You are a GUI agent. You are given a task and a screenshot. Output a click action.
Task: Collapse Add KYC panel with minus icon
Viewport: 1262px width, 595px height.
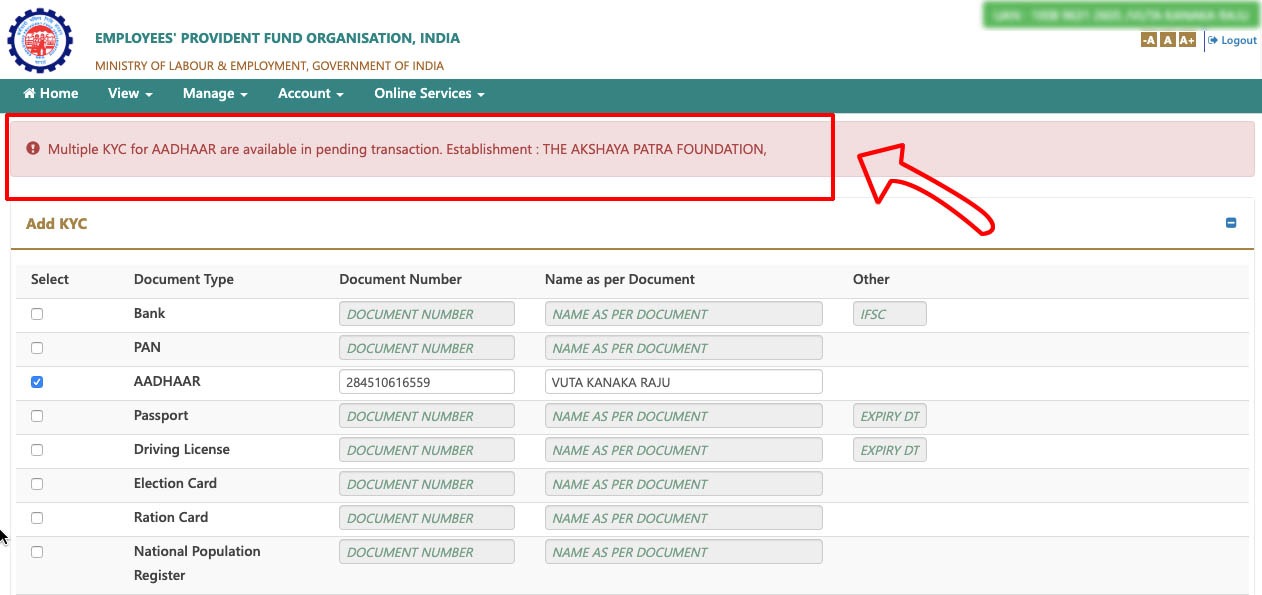pyautogui.click(x=1231, y=223)
